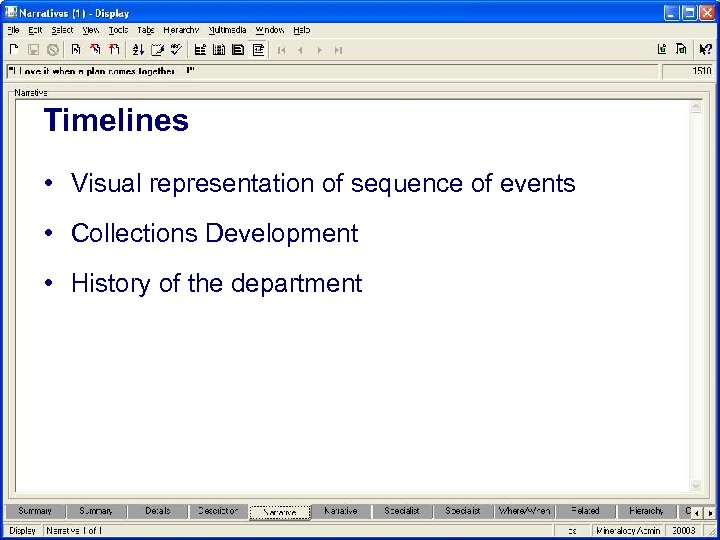Viewport: 720px width, 540px height.
Task: Click the narrative scrollbar up arrow
Action: pyautogui.click(x=696, y=107)
